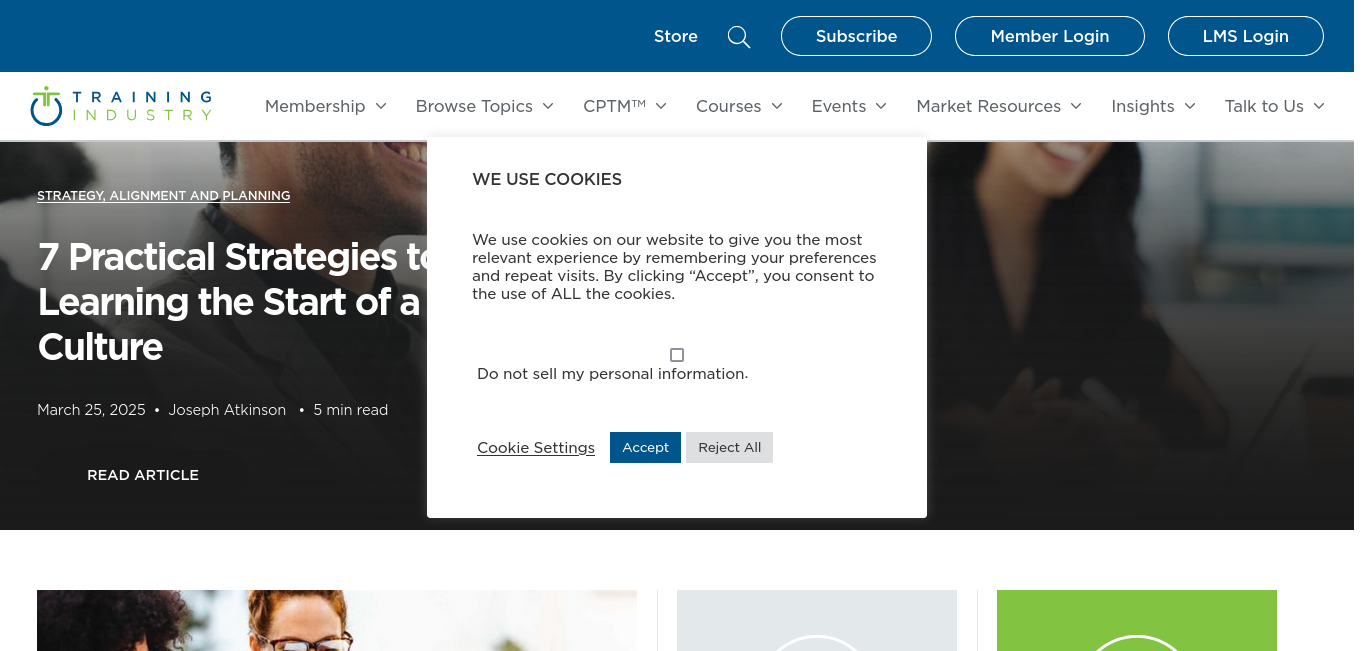The height and width of the screenshot is (651, 1366).
Task: Click the 'March 25, 2025' article date
Action: point(91,410)
